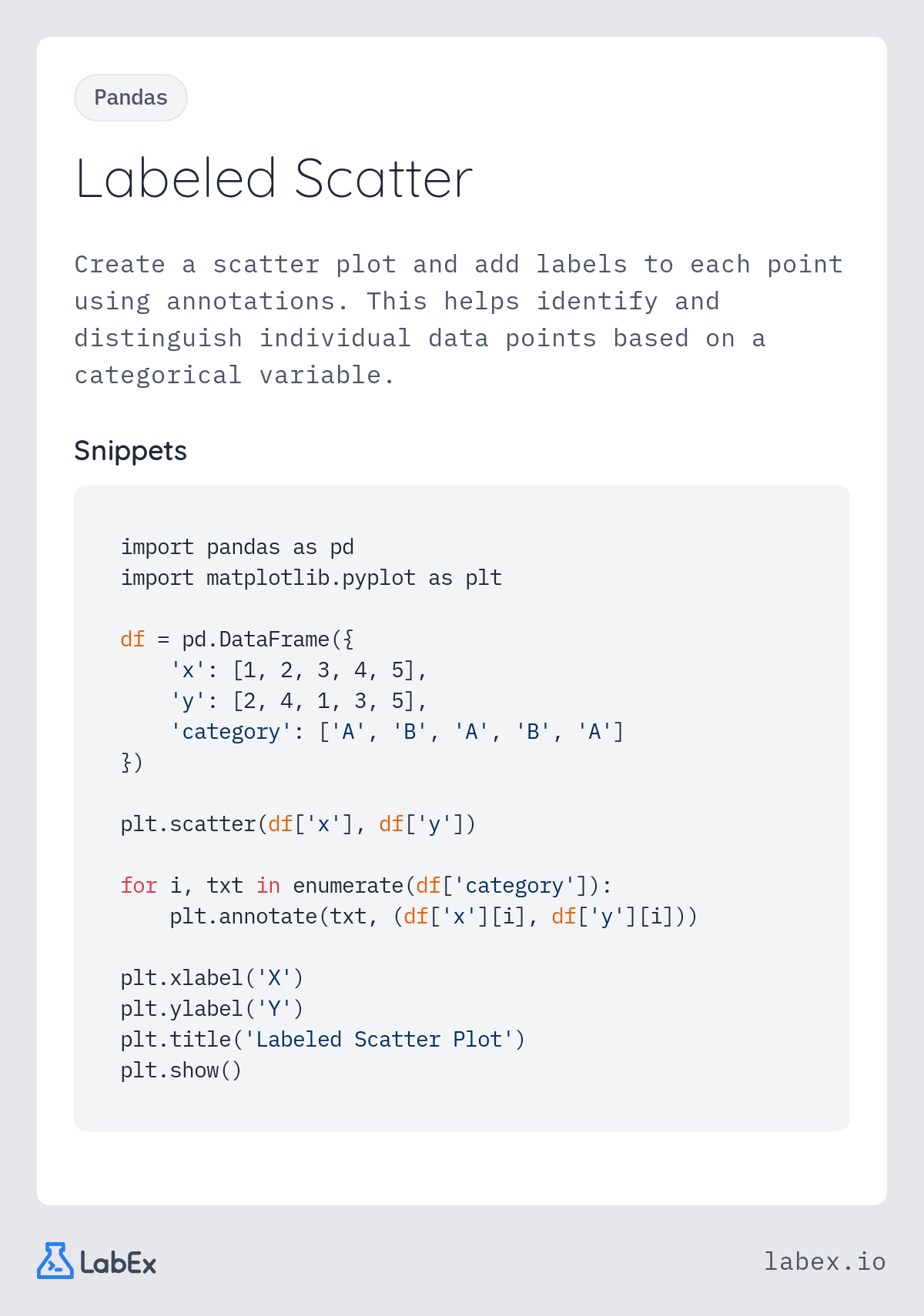The height and width of the screenshot is (1316, 924).
Task: Click the scatter plot description paragraph
Action: [458, 319]
